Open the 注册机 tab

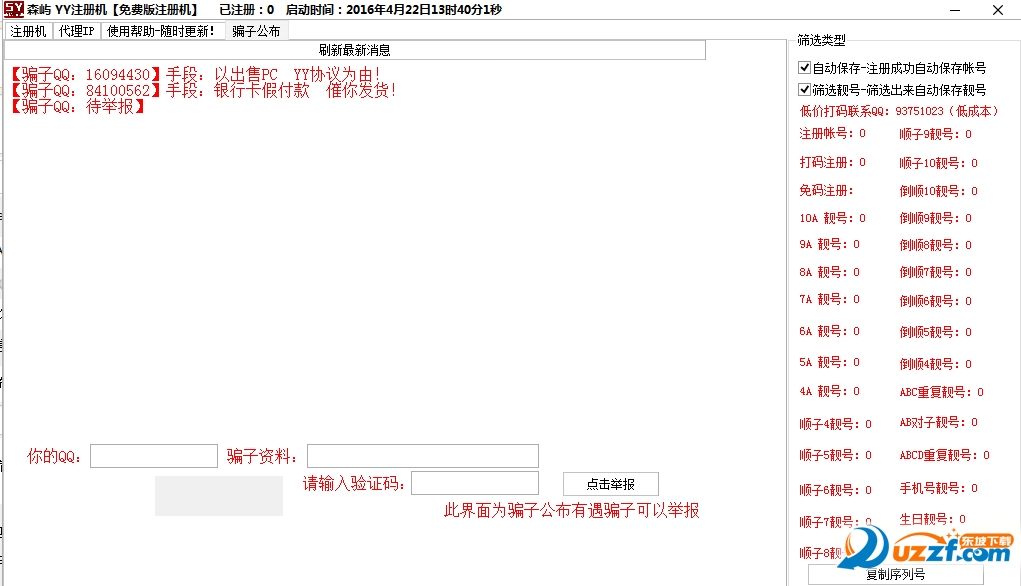pyautogui.click(x=28, y=31)
